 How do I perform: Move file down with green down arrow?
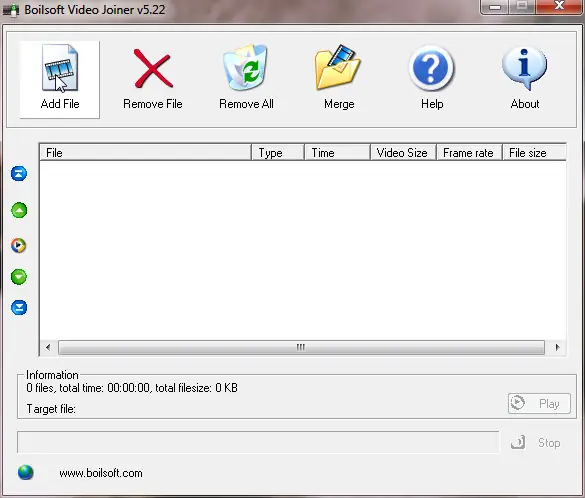click(x=19, y=277)
